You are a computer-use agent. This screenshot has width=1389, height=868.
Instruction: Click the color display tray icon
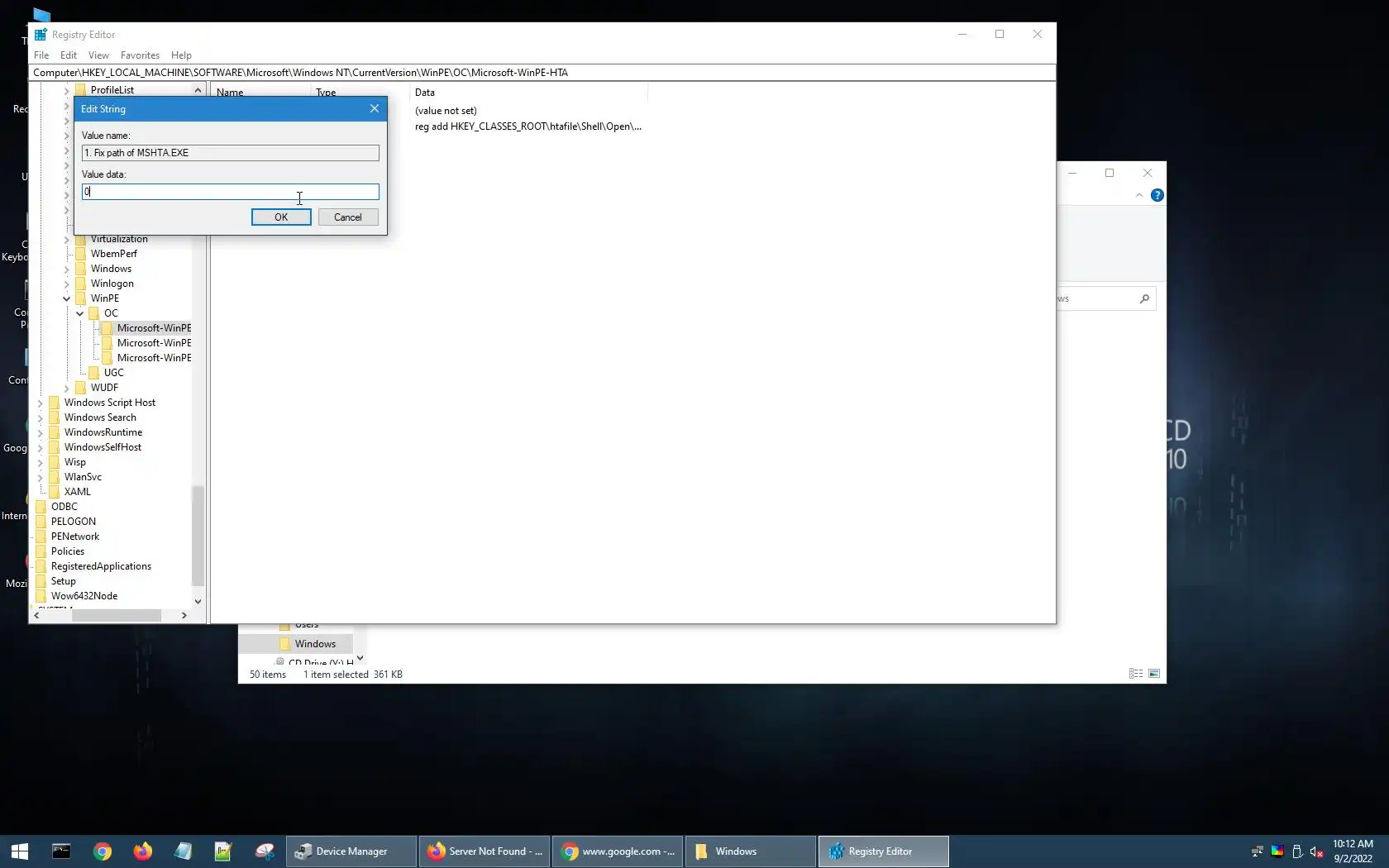coord(1277,851)
